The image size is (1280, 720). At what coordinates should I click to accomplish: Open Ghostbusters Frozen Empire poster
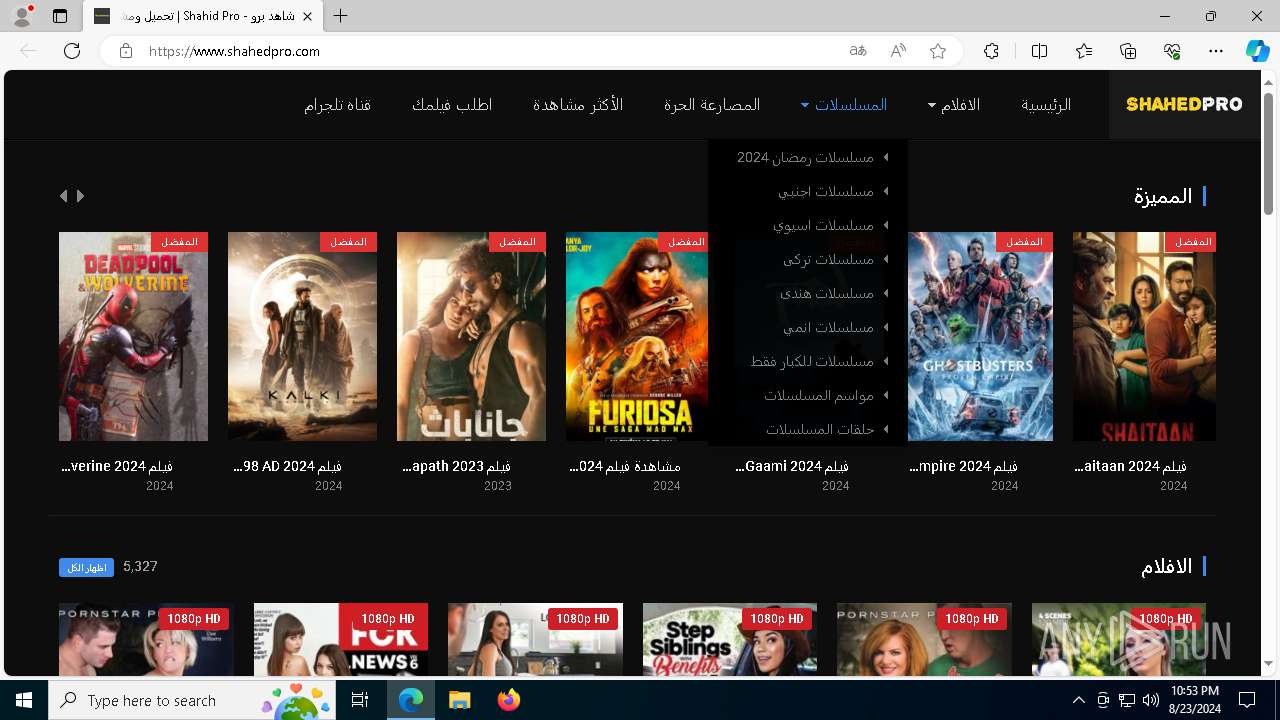980,337
